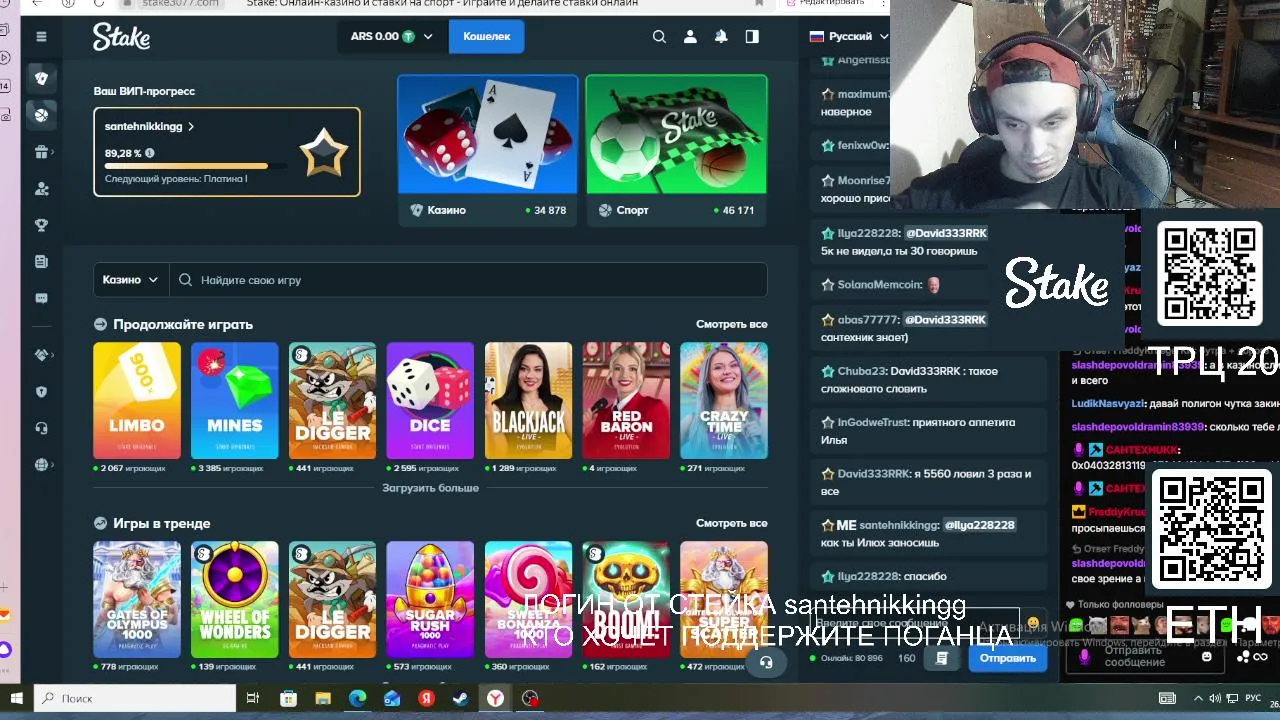Open the Red Baron game tile
This screenshot has height=720, width=1280.
point(626,400)
